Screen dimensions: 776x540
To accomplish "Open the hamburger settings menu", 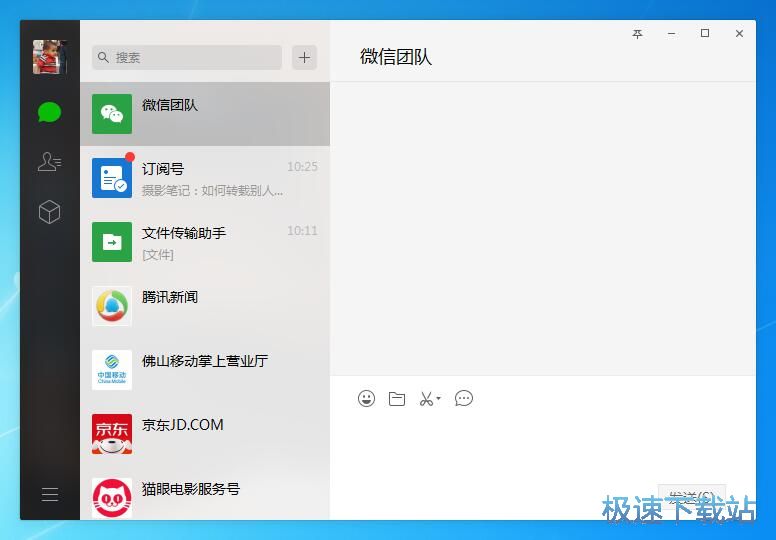I will (x=49, y=494).
